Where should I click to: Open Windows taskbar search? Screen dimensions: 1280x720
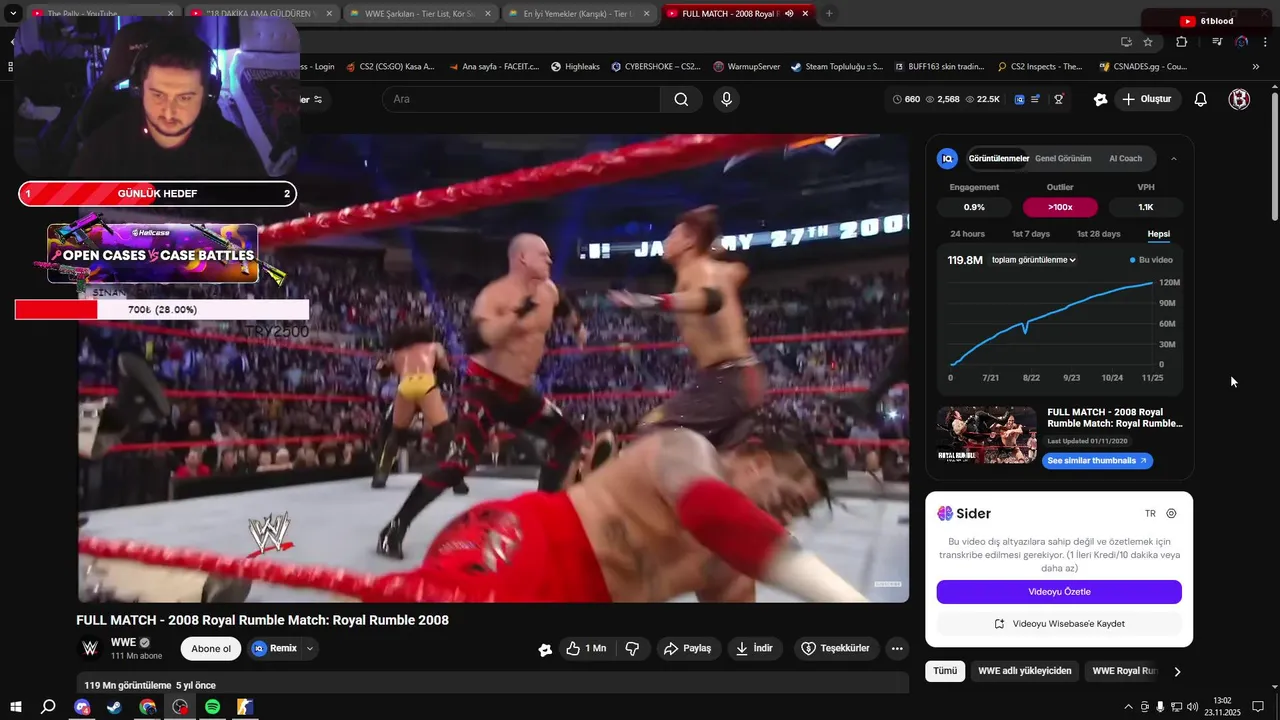pyautogui.click(x=48, y=707)
